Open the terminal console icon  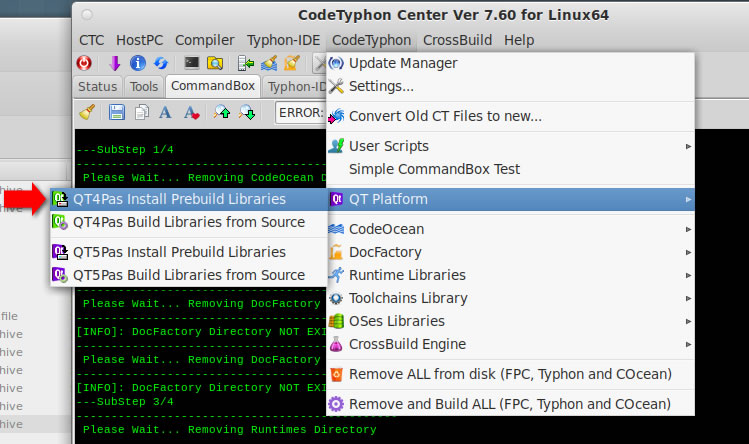click(x=192, y=63)
